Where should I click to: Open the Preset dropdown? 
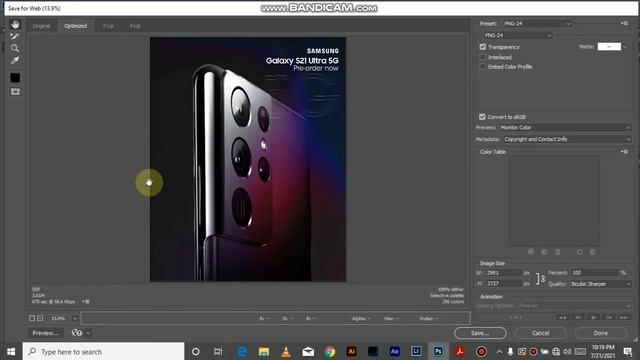(x=536, y=24)
